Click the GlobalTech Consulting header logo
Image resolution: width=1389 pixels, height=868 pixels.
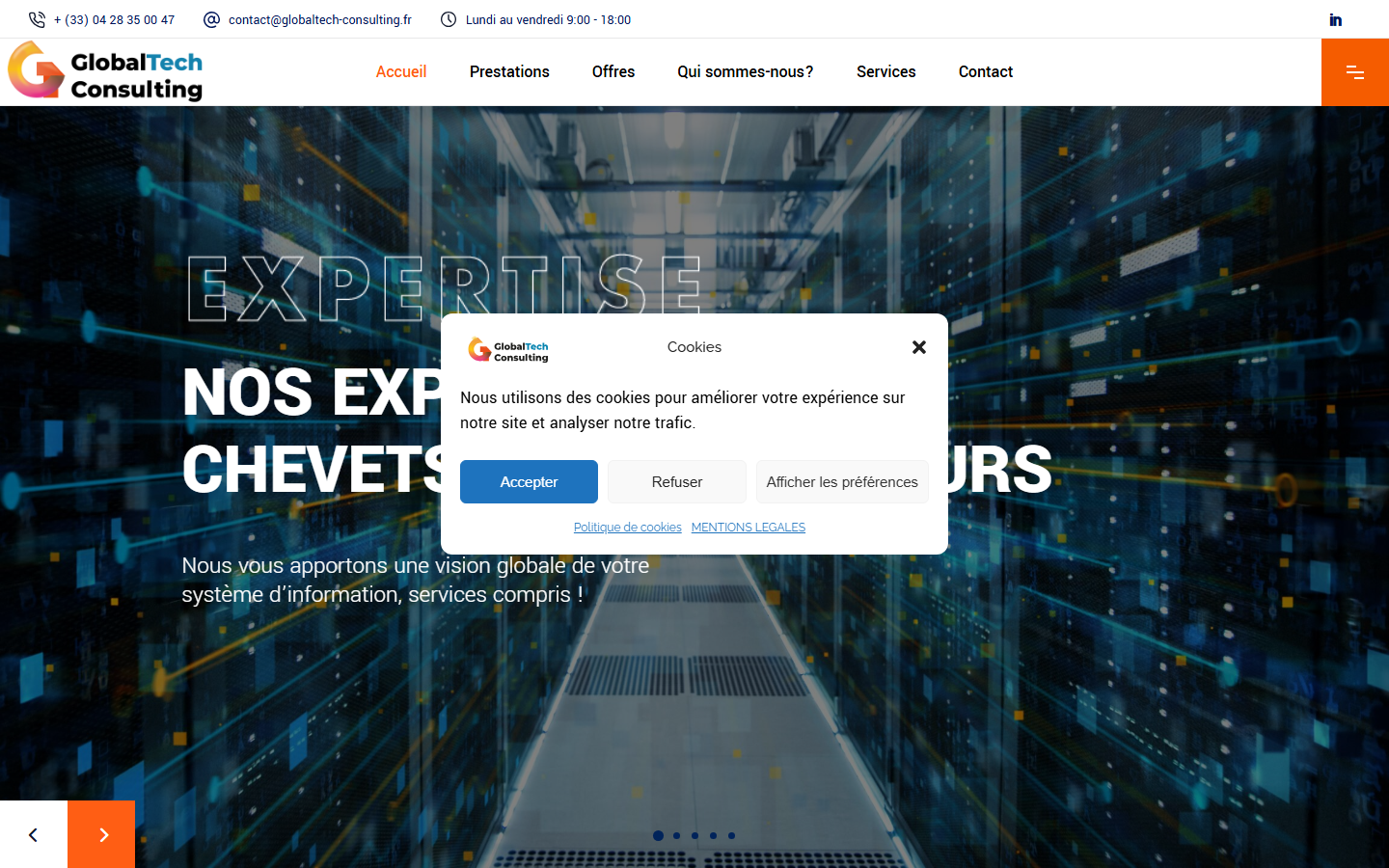click(105, 71)
